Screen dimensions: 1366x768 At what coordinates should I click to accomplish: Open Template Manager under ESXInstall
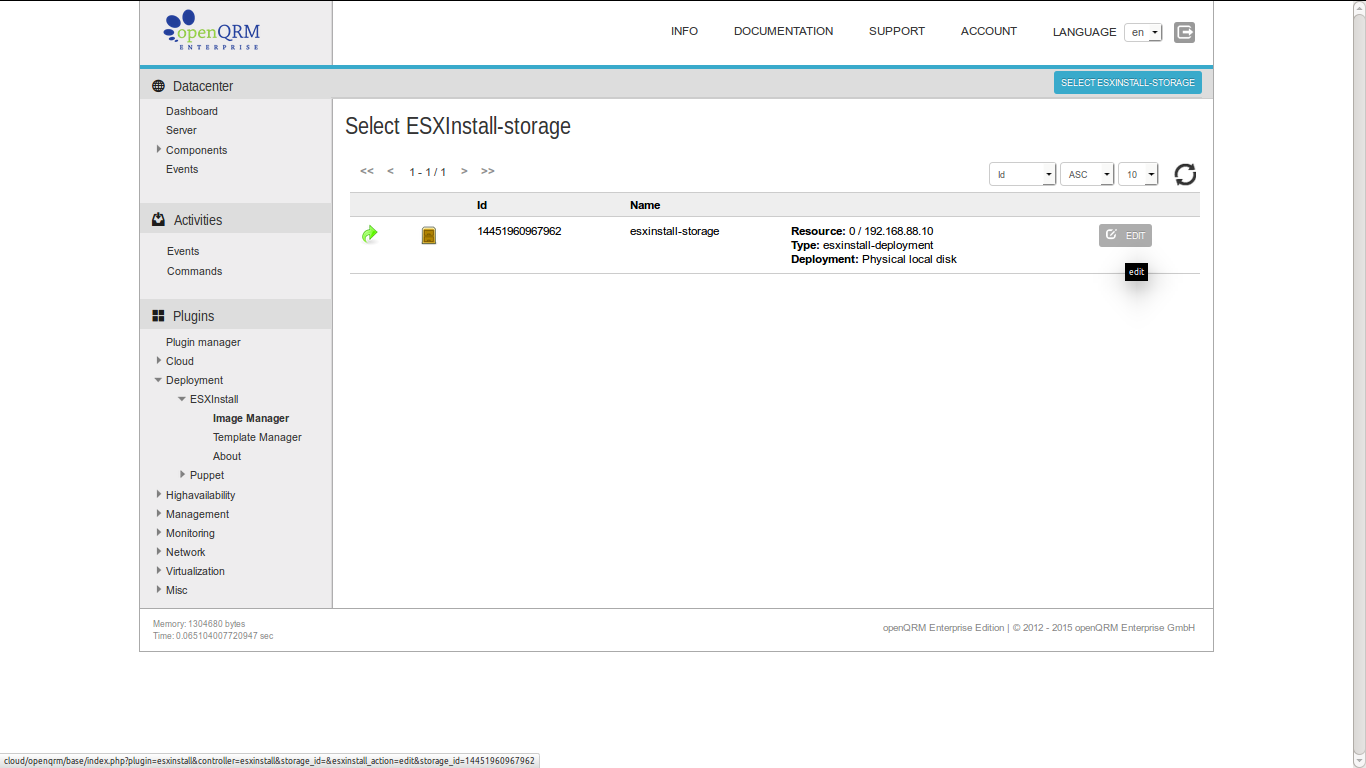[x=257, y=437]
